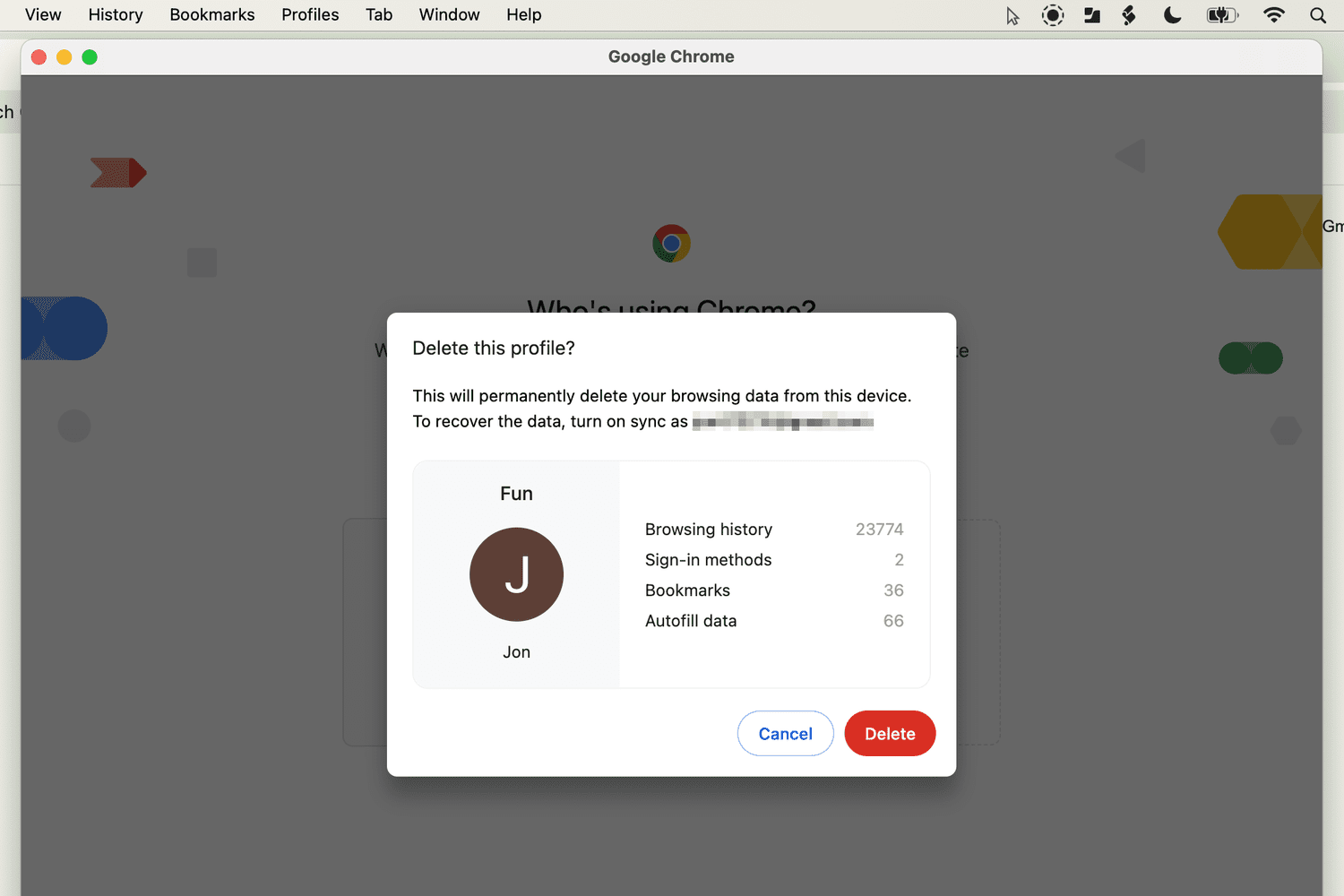Image resolution: width=1344 pixels, height=896 pixels.
Task: Open the Window menu
Action: pyautogui.click(x=449, y=14)
